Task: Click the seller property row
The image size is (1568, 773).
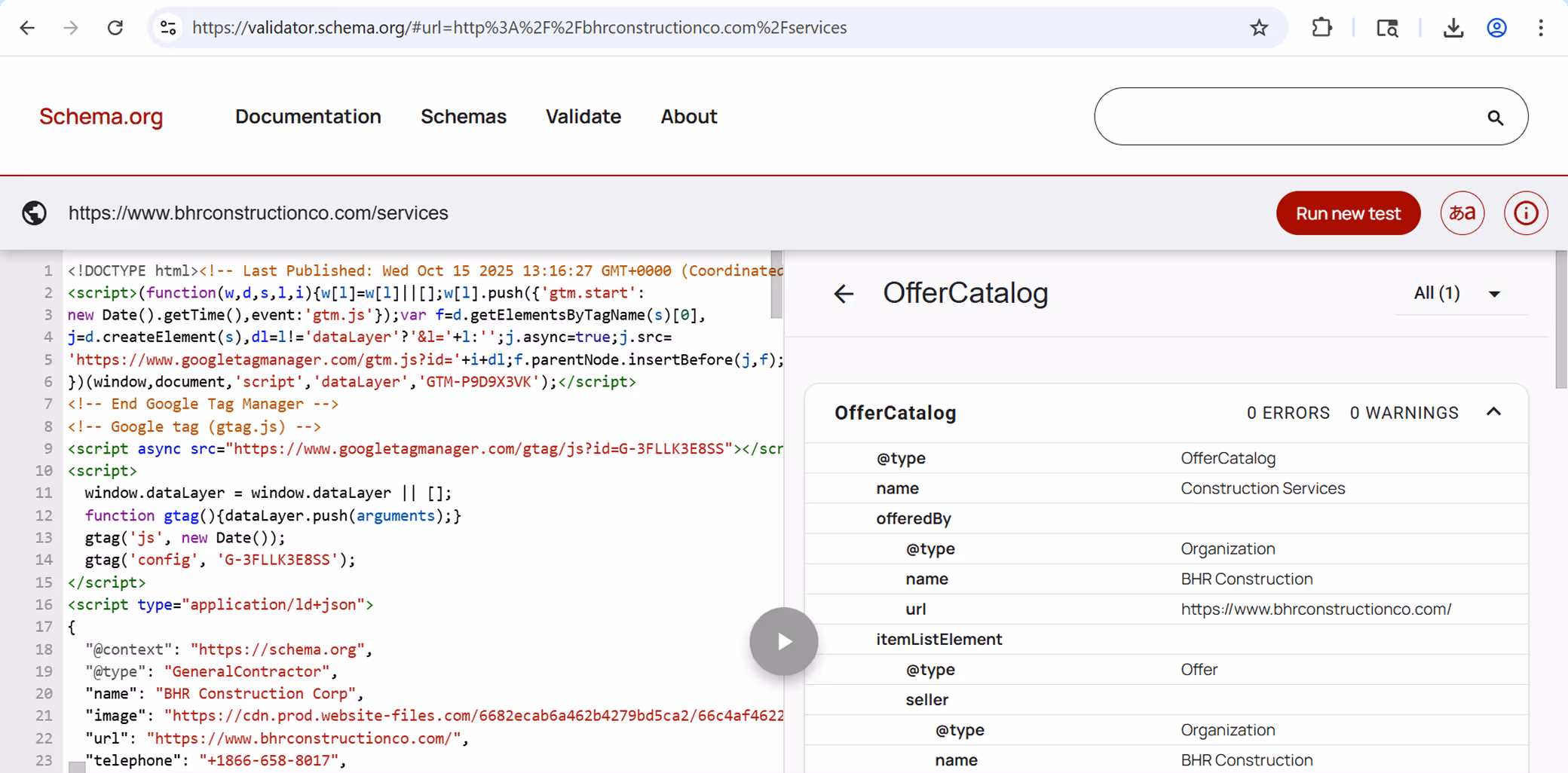Action: (1166, 700)
